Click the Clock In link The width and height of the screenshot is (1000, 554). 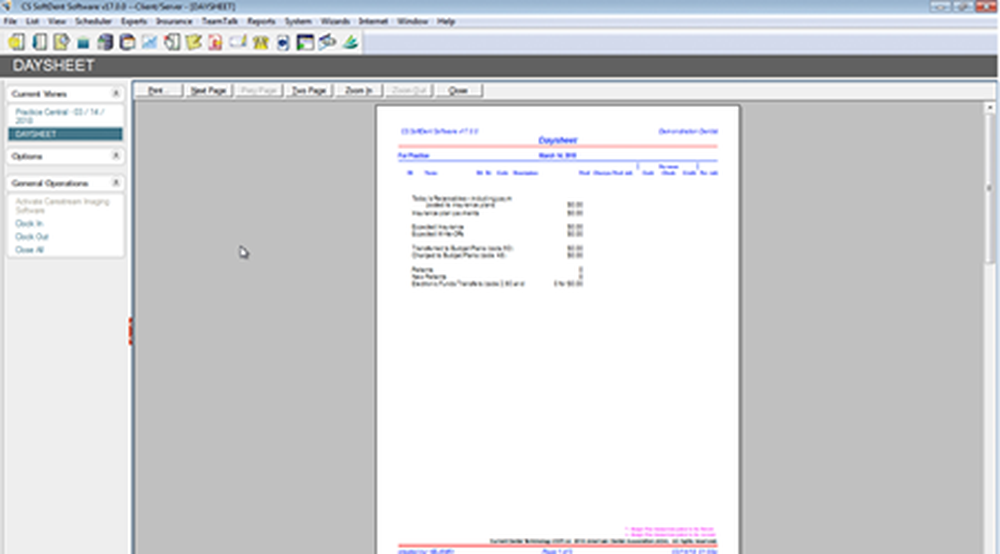(x=29, y=224)
